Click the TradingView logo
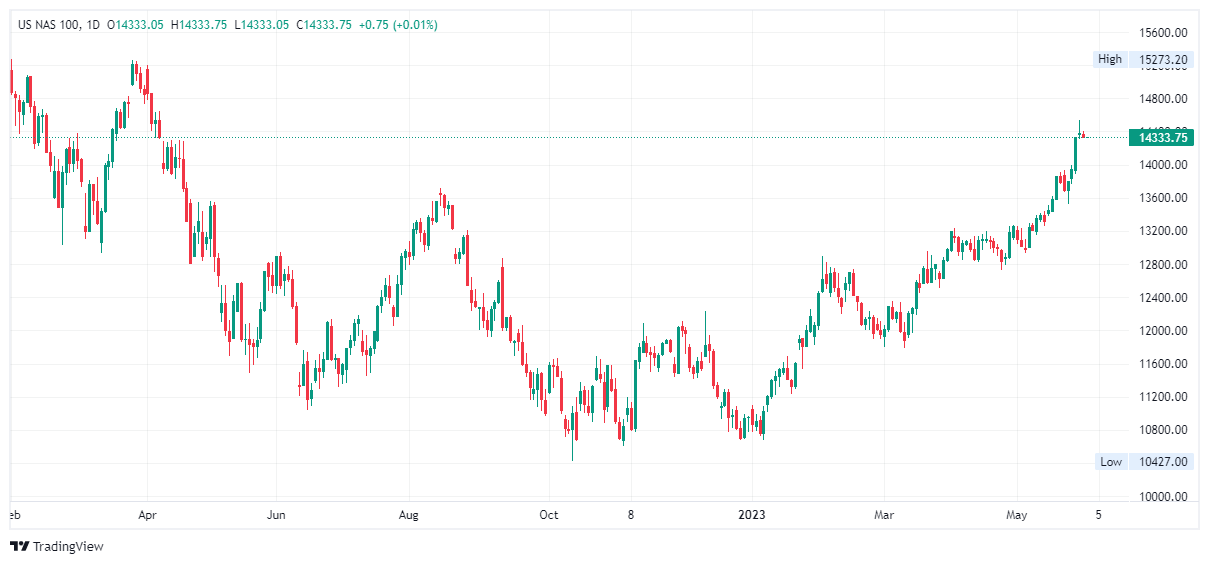Screen dimensions: 1209x564 (19, 546)
